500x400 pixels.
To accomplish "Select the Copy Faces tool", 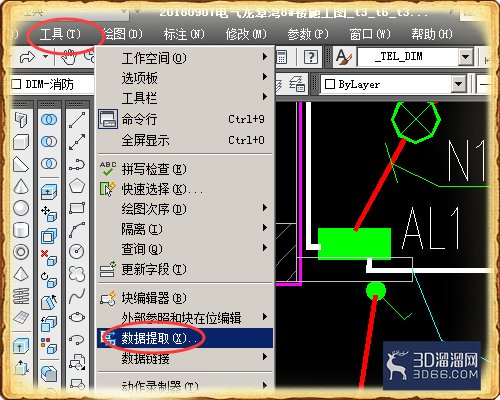I will tap(49, 324).
